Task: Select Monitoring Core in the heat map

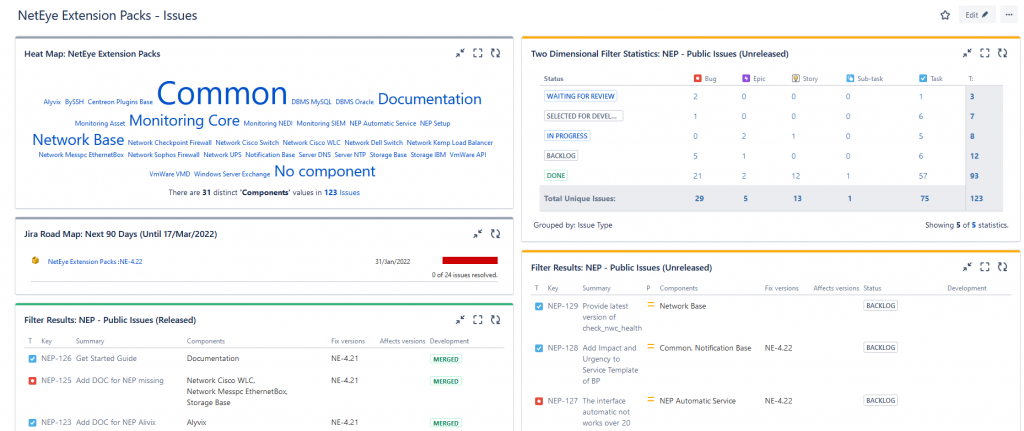Action: (184, 121)
